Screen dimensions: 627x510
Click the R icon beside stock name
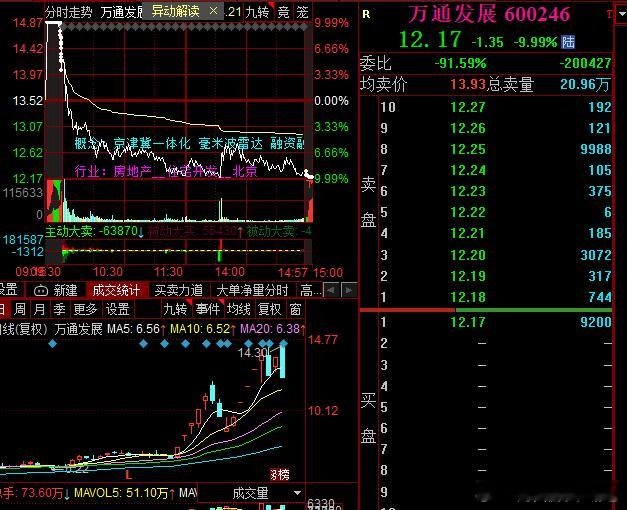tap(366, 14)
